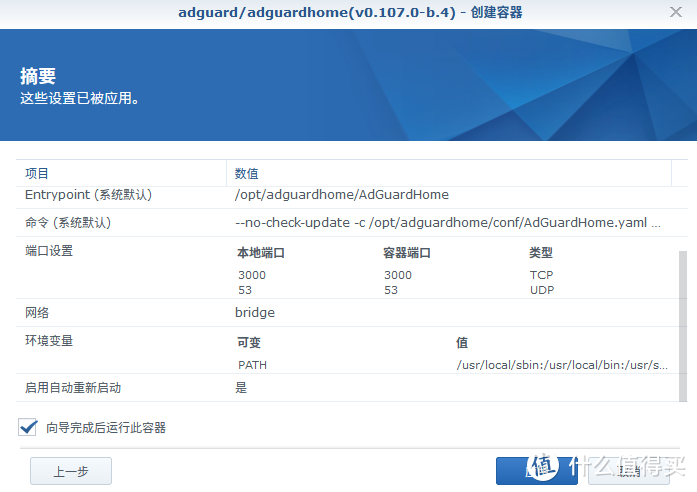Click the 值 sub-header in environment variables

[x=462, y=343]
